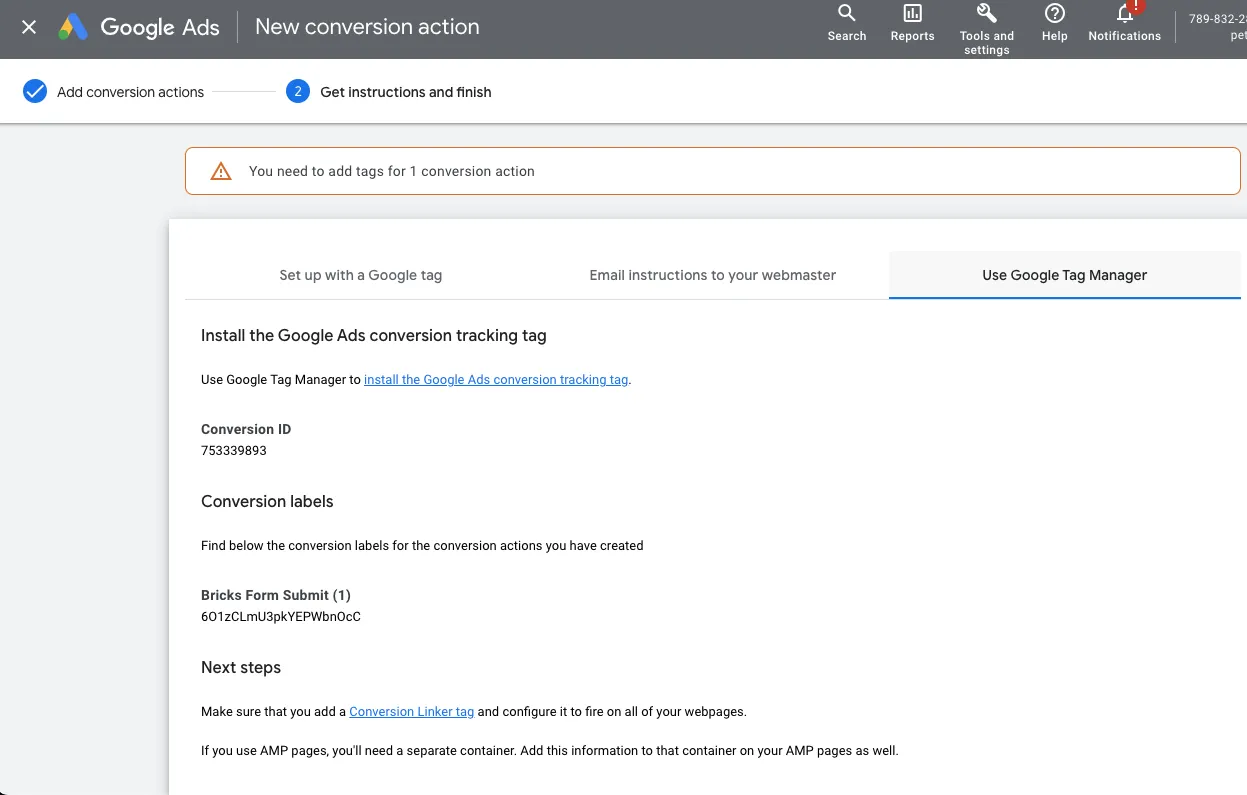Open the Notifications bell

pyautogui.click(x=1122, y=22)
